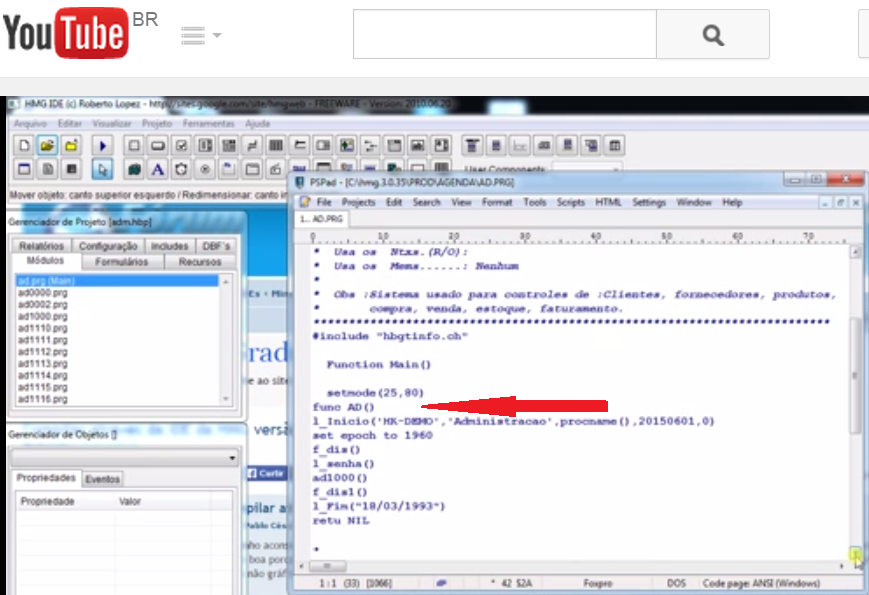
Task: Select the rounded-rectangle control icon
Action: tap(158, 146)
